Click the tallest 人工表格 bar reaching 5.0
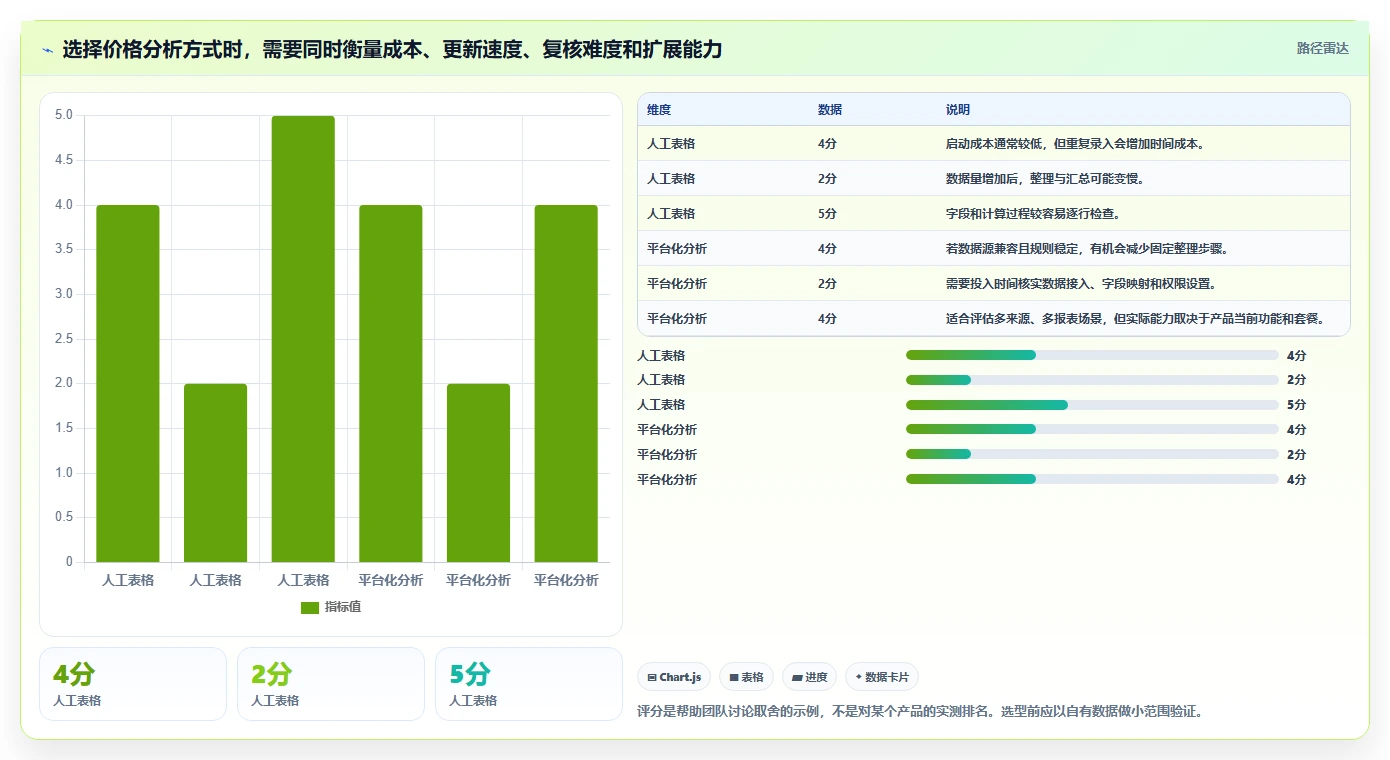Viewport: 1390px width, 760px height. click(x=303, y=339)
